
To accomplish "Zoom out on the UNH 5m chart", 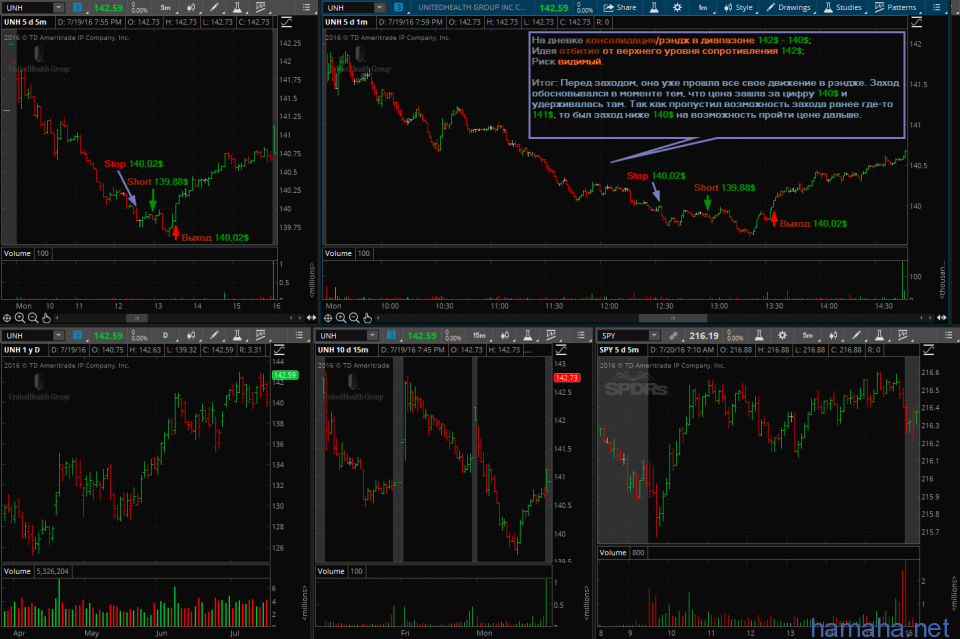I will tap(33, 318).
